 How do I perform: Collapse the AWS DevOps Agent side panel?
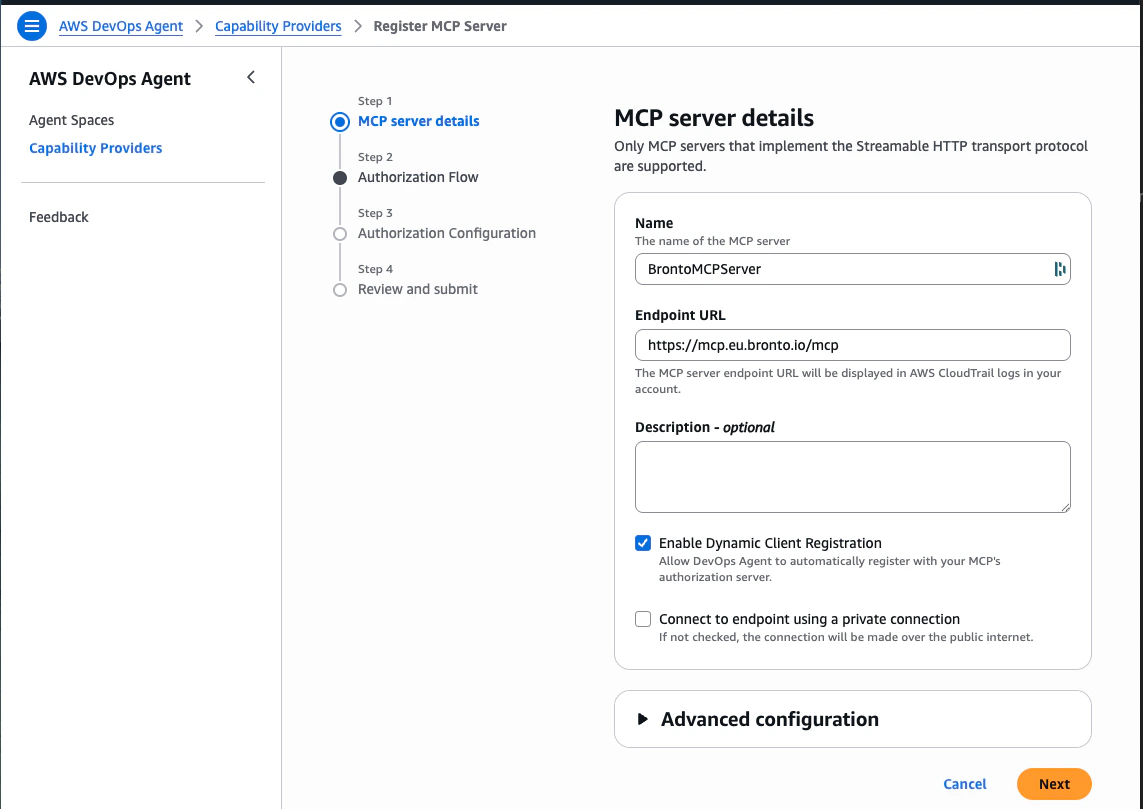251,77
